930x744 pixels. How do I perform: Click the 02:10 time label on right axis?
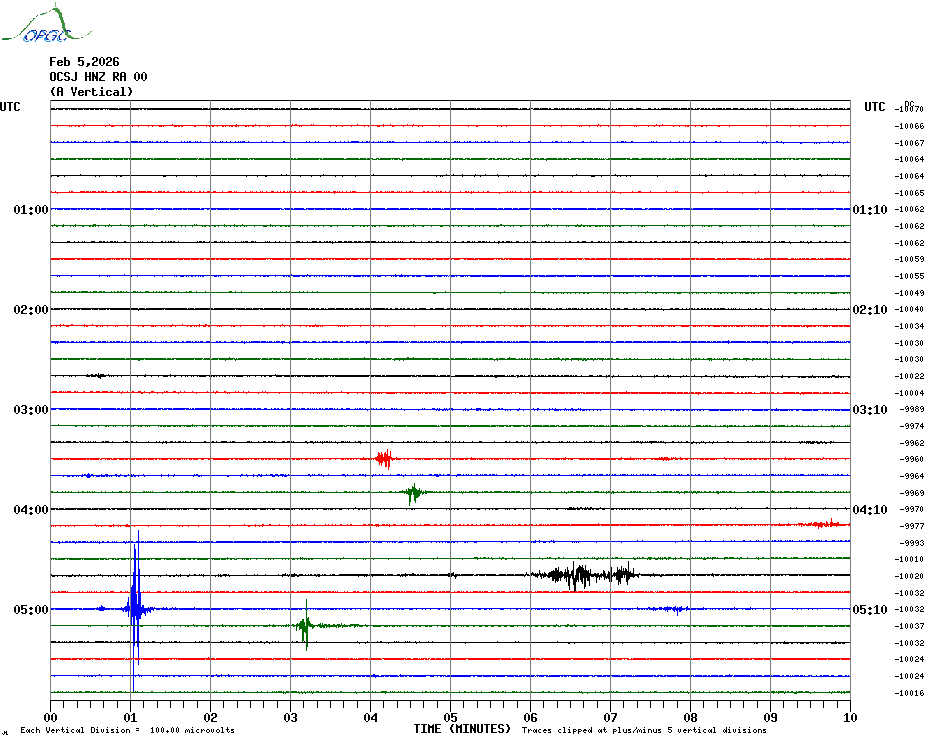click(869, 310)
